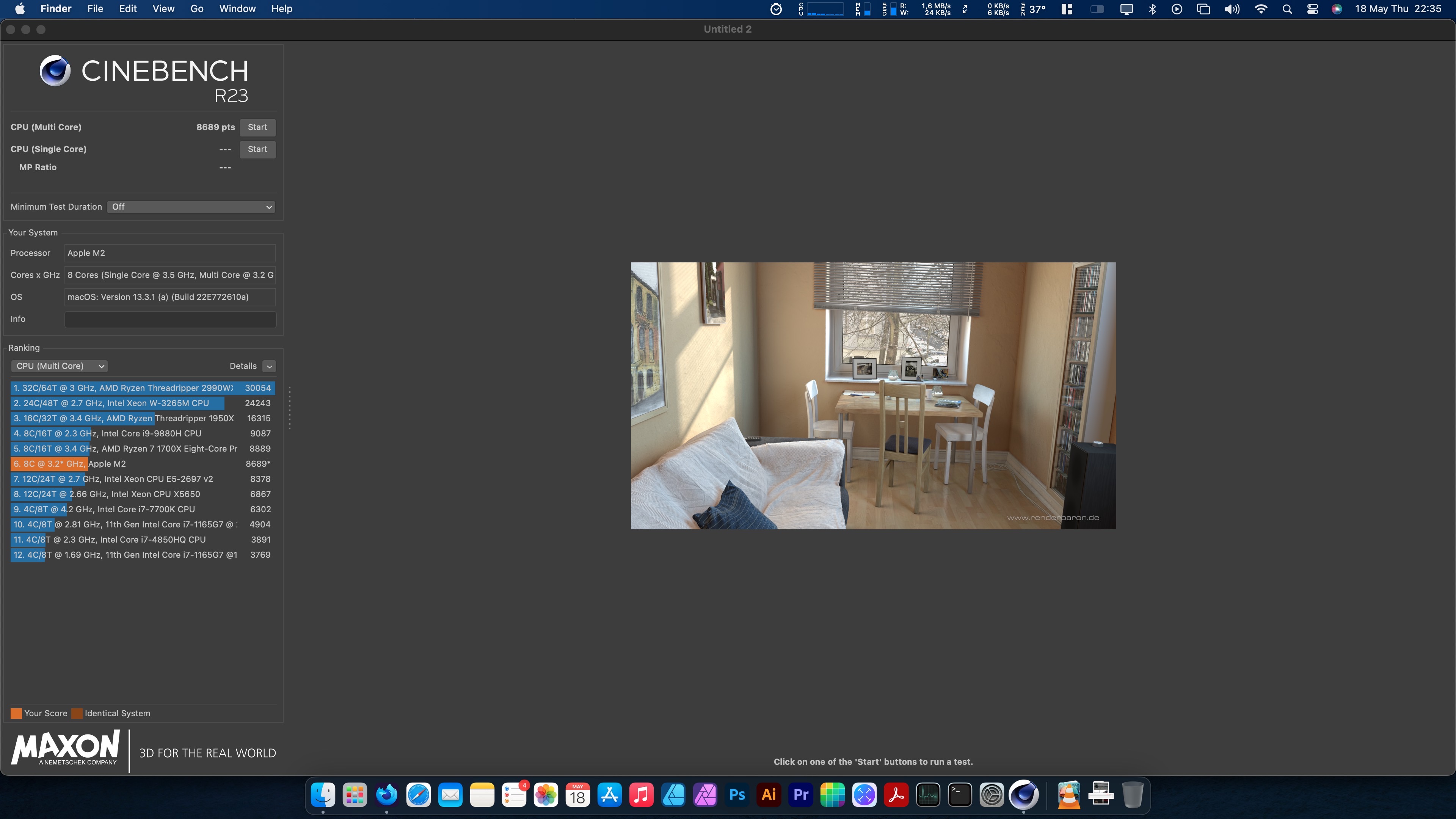Open the Minimum Test Duration dropdown
The height and width of the screenshot is (819, 1456).
[191, 207]
